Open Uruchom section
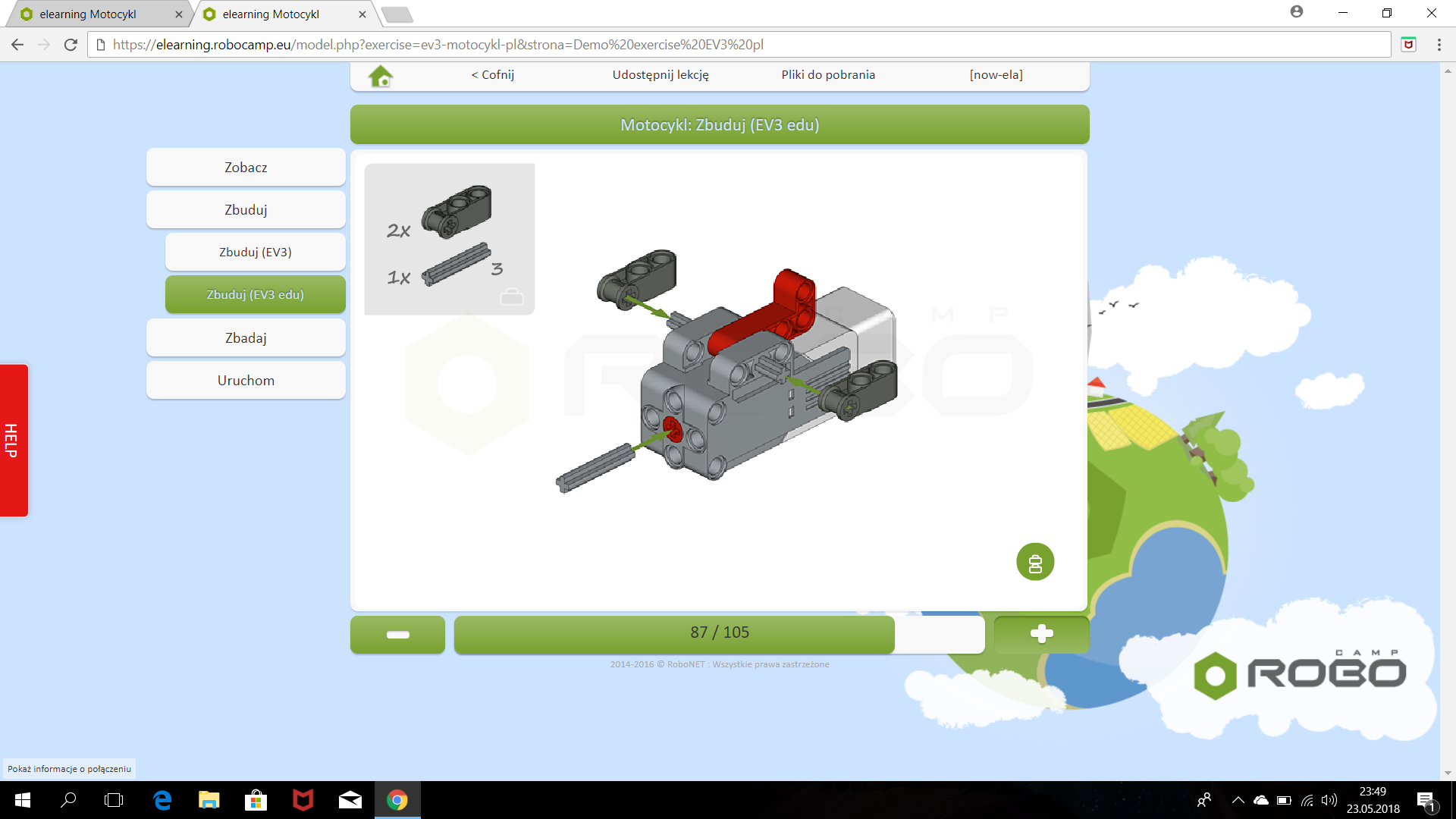1456x819 pixels. coord(246,381)
